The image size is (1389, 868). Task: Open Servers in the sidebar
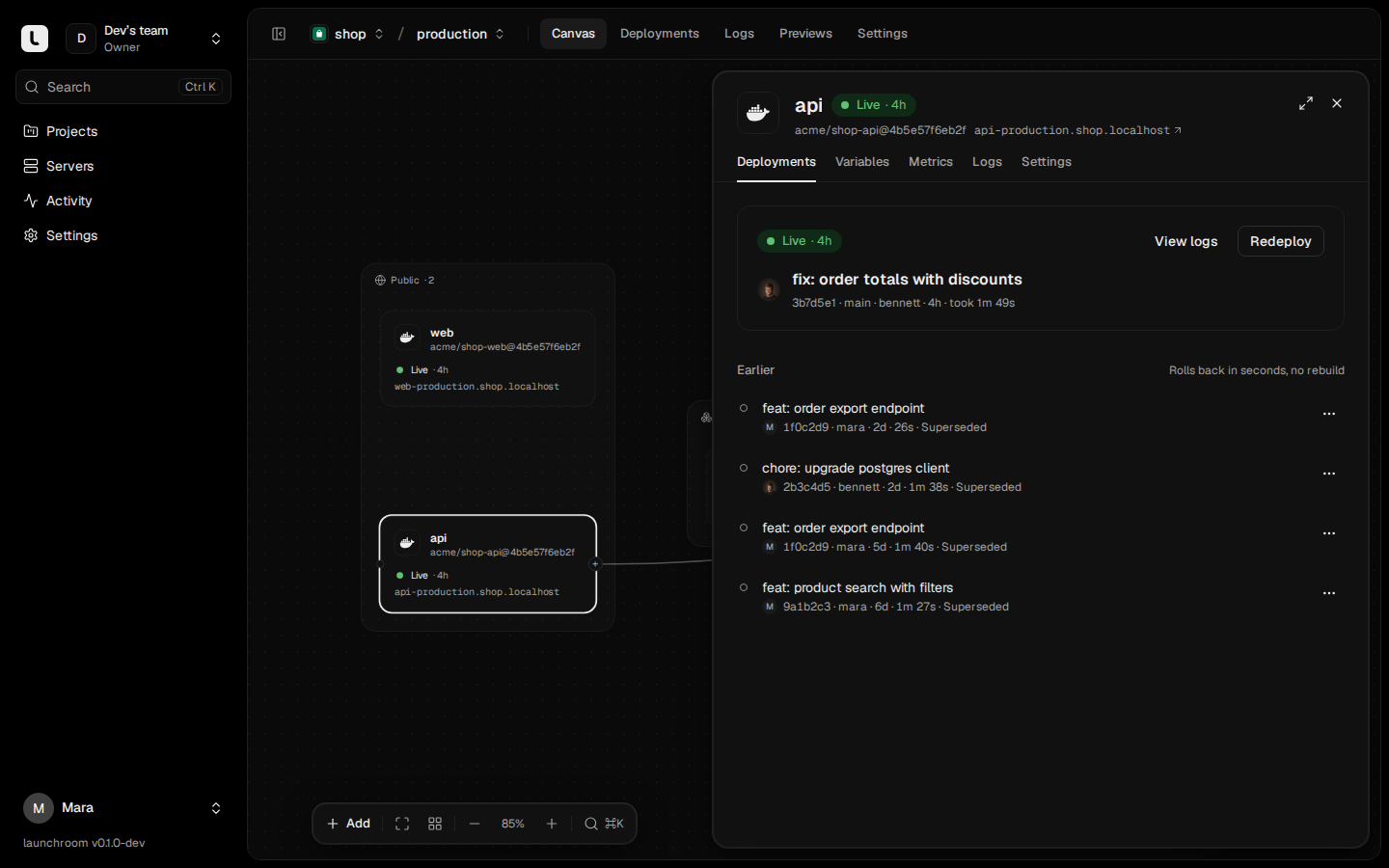tap(123, 166)
